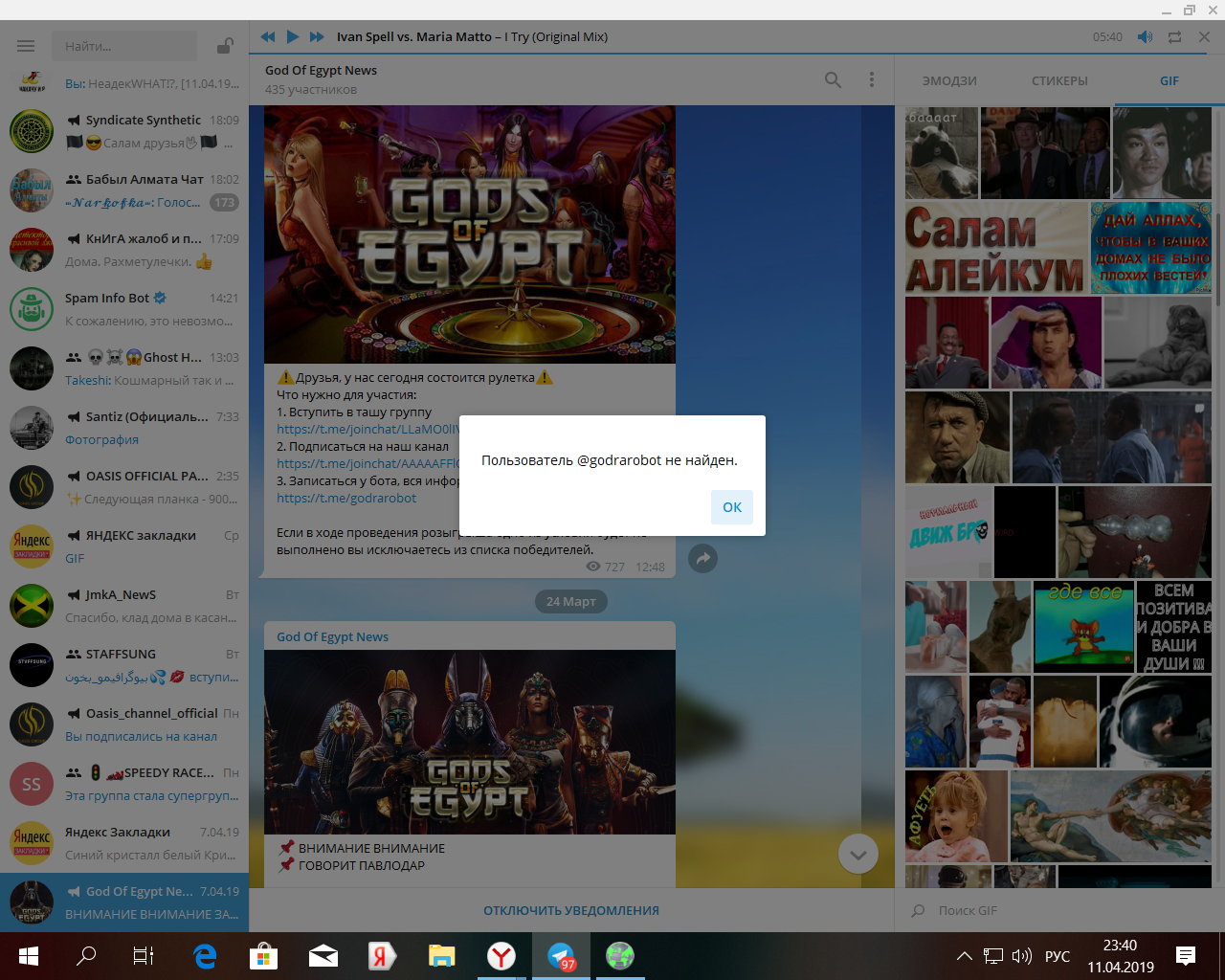The image size is (1225, 980).
Task: Search within God Of Egypt News channel
Action: click(834, 80)
